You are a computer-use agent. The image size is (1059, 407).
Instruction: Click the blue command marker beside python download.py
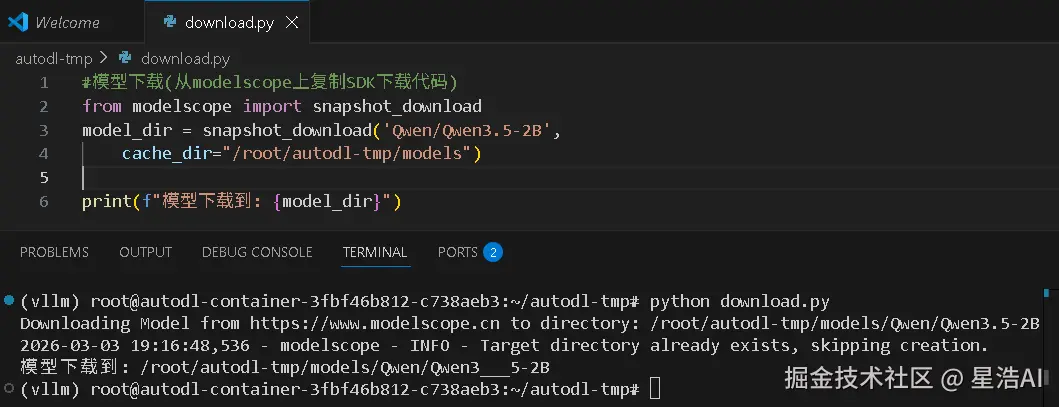[9, 301]
